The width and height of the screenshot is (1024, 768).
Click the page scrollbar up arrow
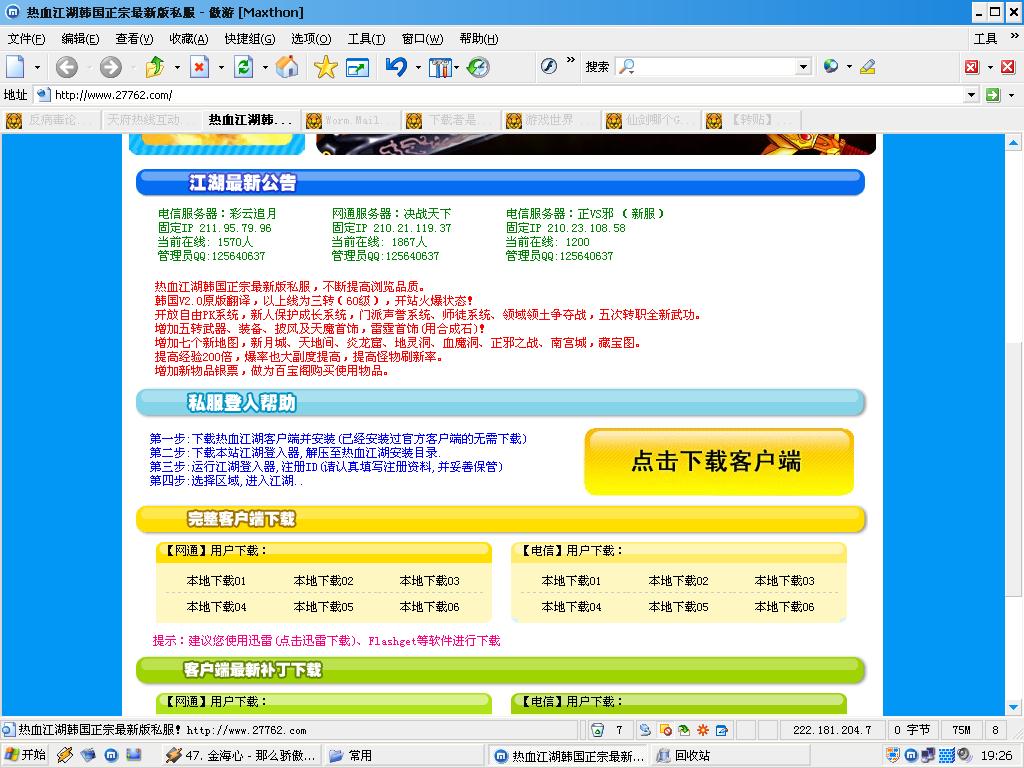tap(1013, 142)
